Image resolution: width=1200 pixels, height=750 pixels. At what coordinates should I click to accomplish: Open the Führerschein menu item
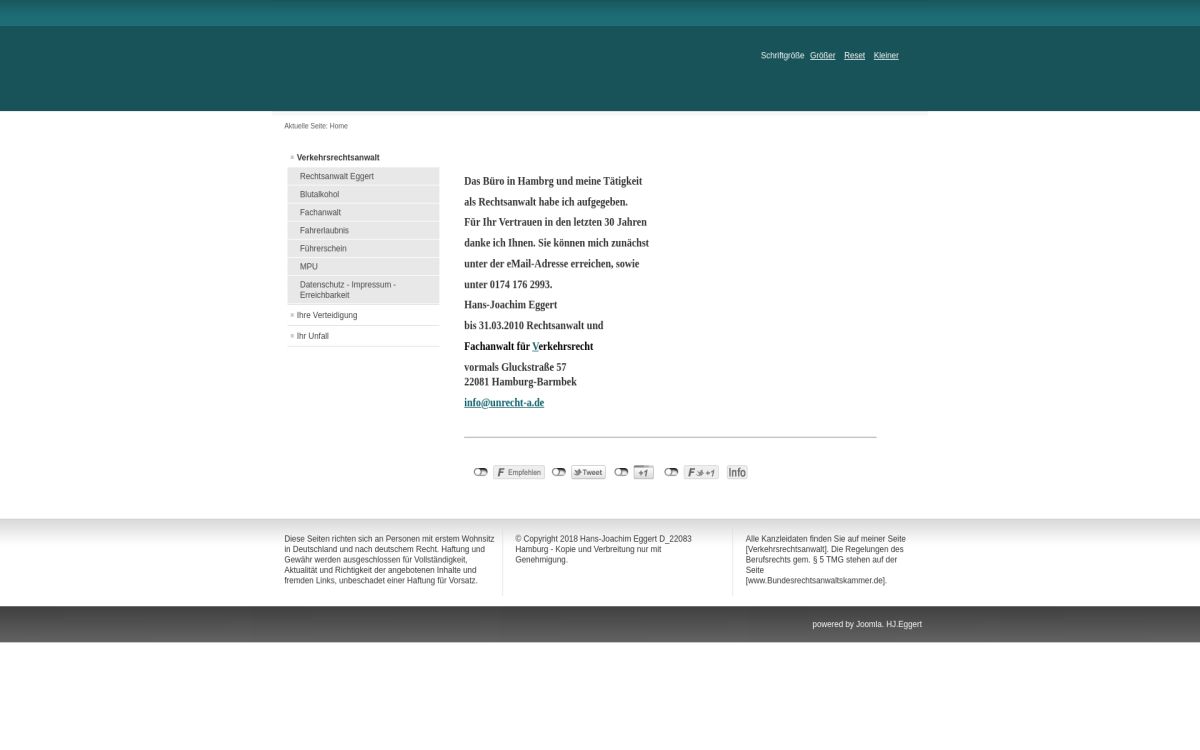[x=323, y=248]
